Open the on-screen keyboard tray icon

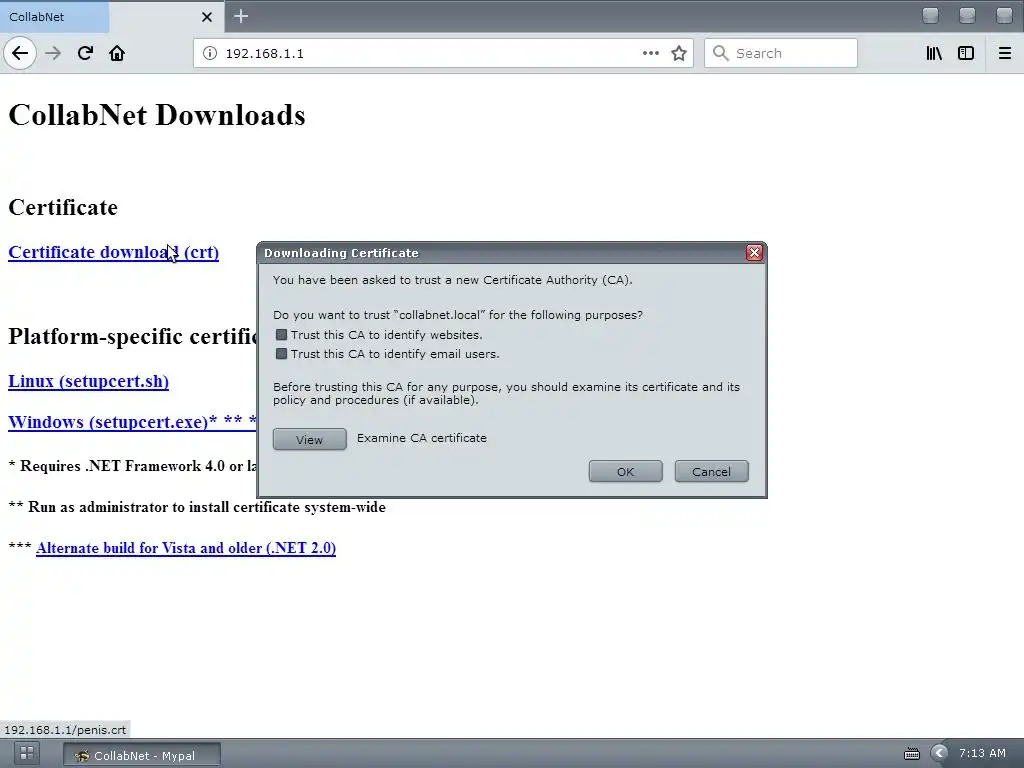(912, 754)
